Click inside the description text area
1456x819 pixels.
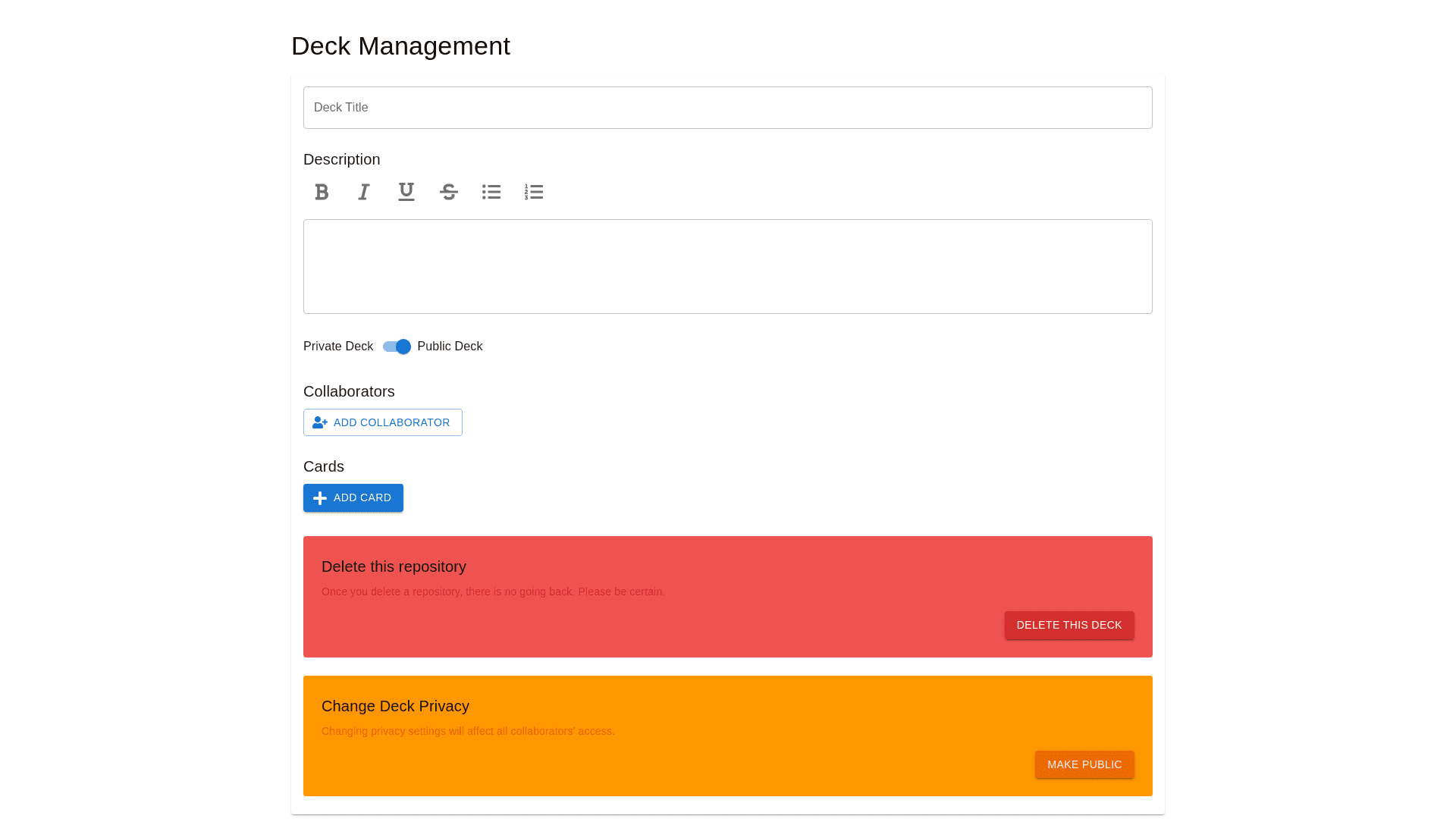point(728,267)
